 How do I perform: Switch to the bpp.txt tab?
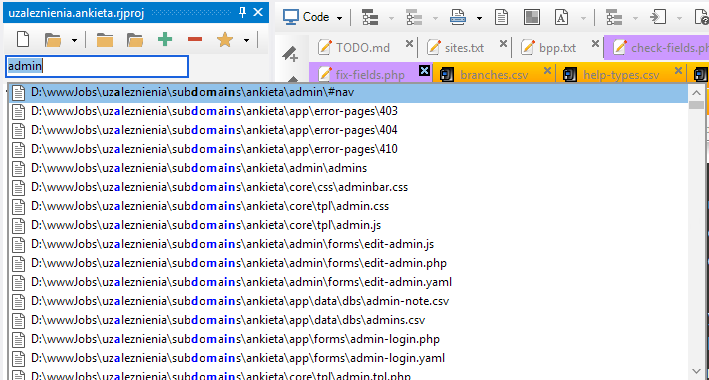(x=558, y=48)
